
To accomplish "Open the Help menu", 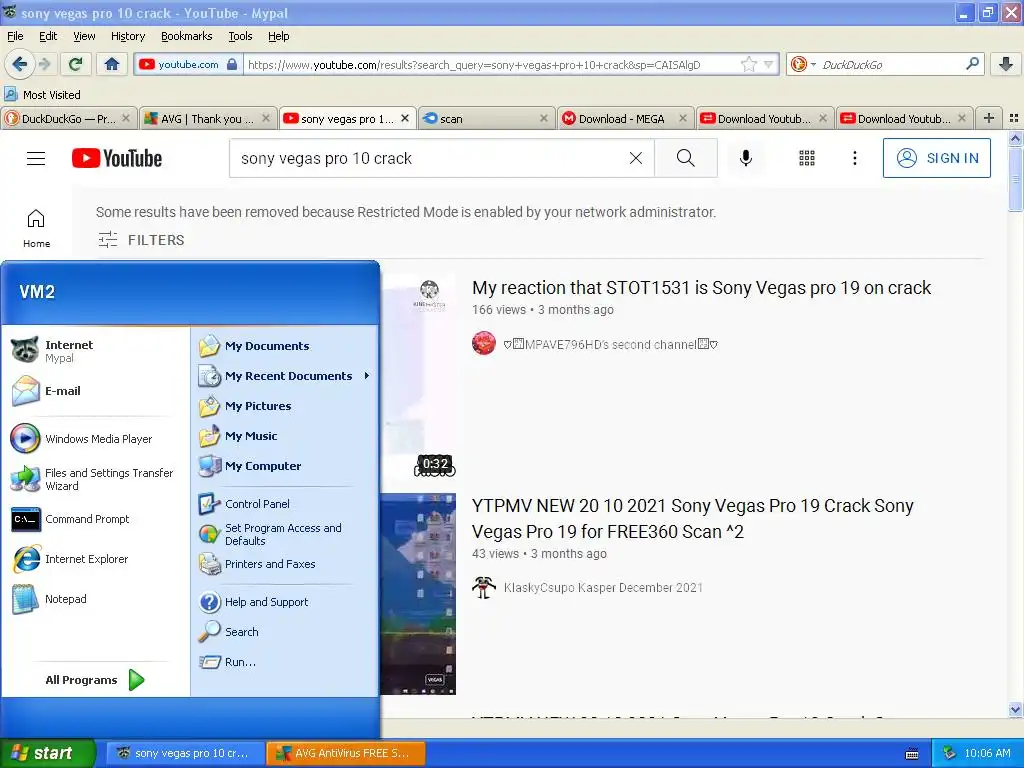I will (279, 36).
